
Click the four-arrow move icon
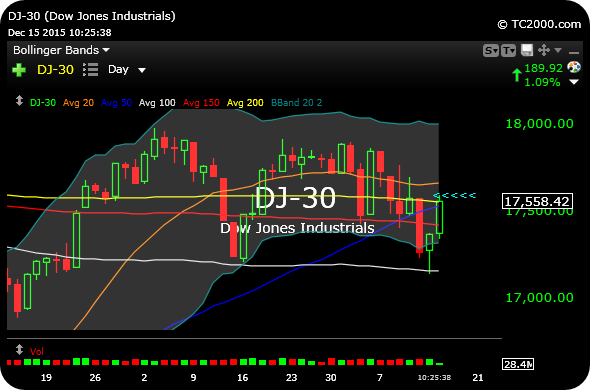tap(544, 50)
